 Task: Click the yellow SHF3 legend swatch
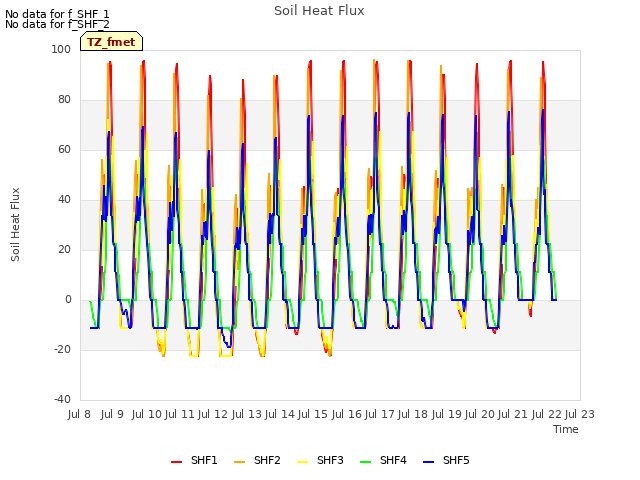302,462
